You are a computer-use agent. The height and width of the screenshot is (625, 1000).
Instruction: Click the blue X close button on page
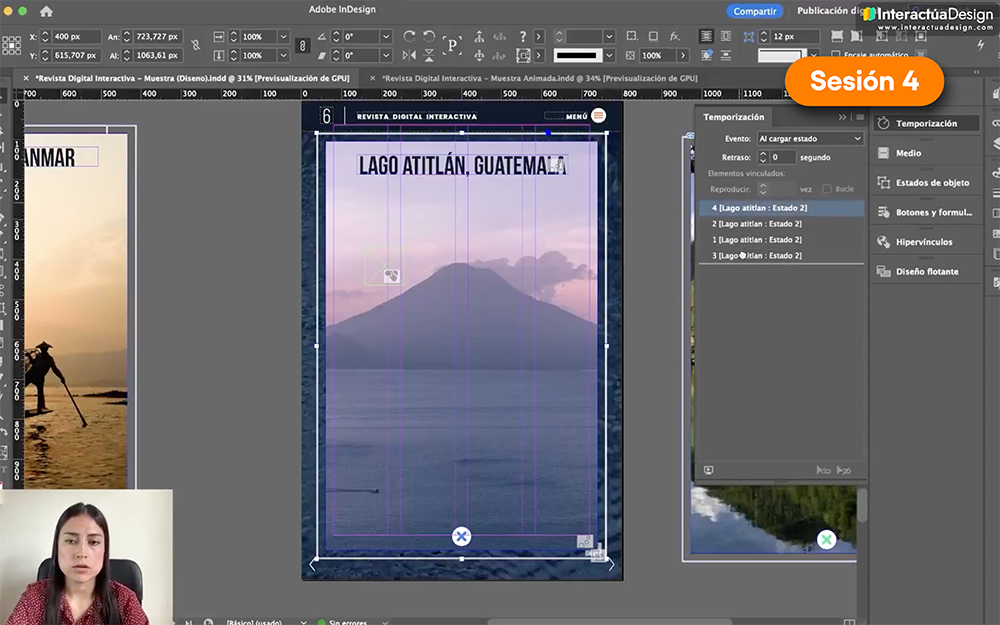tap(461, 536)
